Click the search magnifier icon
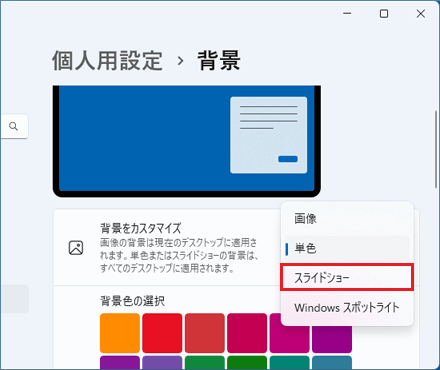 pyautogui.click(x=13, y=126)
